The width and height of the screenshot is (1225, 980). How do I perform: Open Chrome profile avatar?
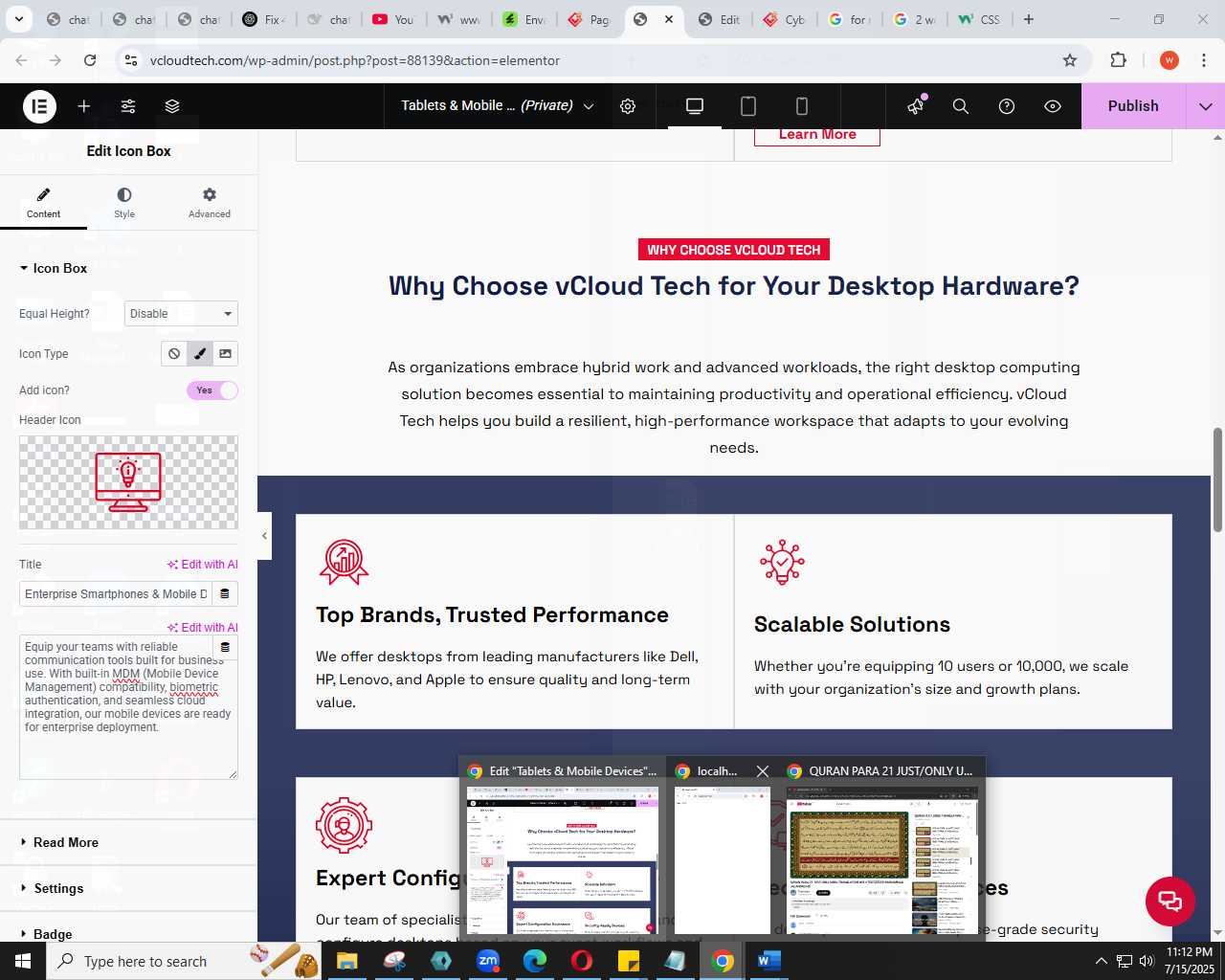[1169, 60]
